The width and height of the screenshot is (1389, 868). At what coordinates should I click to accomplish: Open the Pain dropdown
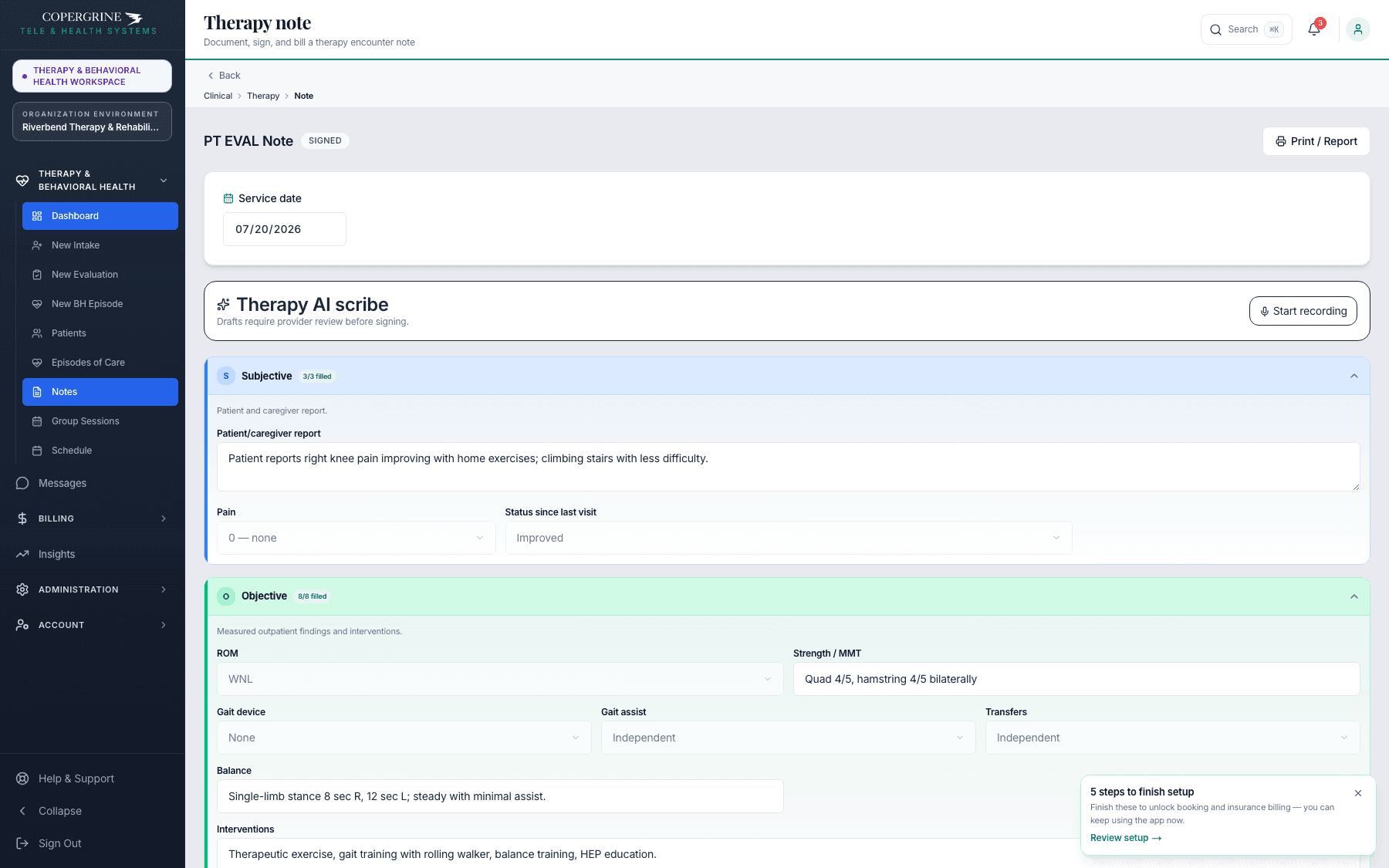point(357,538)
